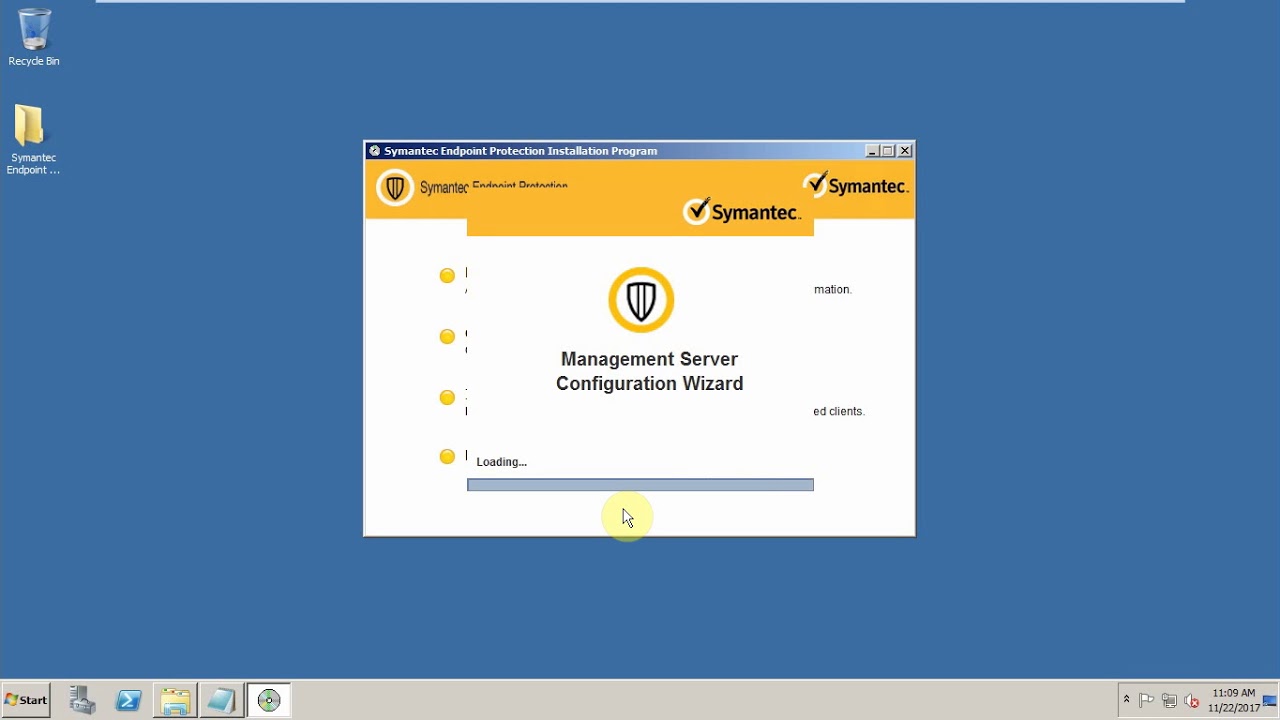Select the installer disc taskbar button

click(x=268, y=700)
